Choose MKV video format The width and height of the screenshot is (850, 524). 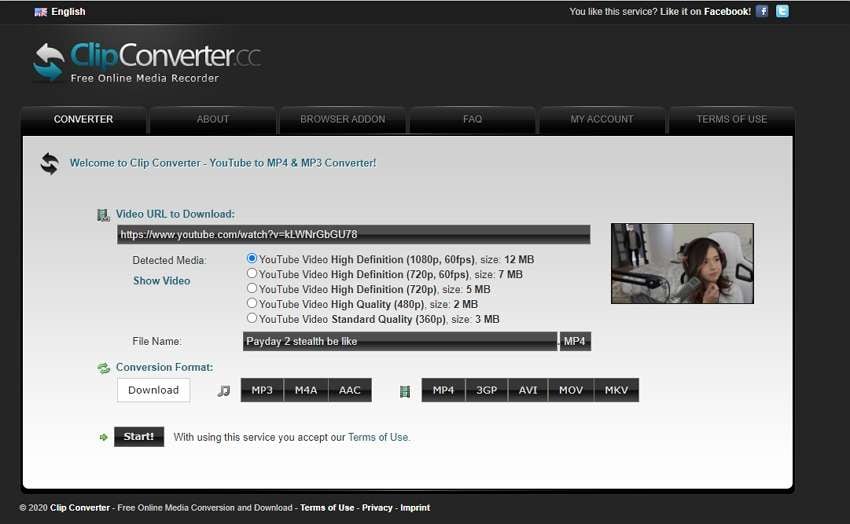616,390
